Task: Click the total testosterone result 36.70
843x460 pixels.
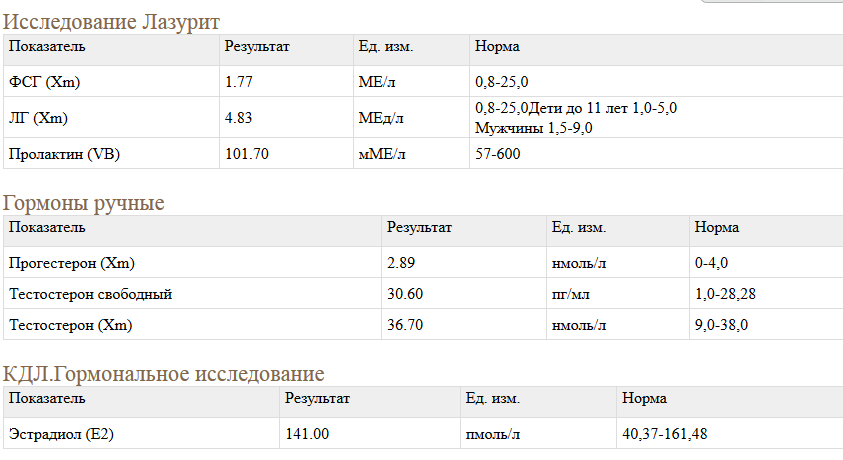Action: coord(405,325)
